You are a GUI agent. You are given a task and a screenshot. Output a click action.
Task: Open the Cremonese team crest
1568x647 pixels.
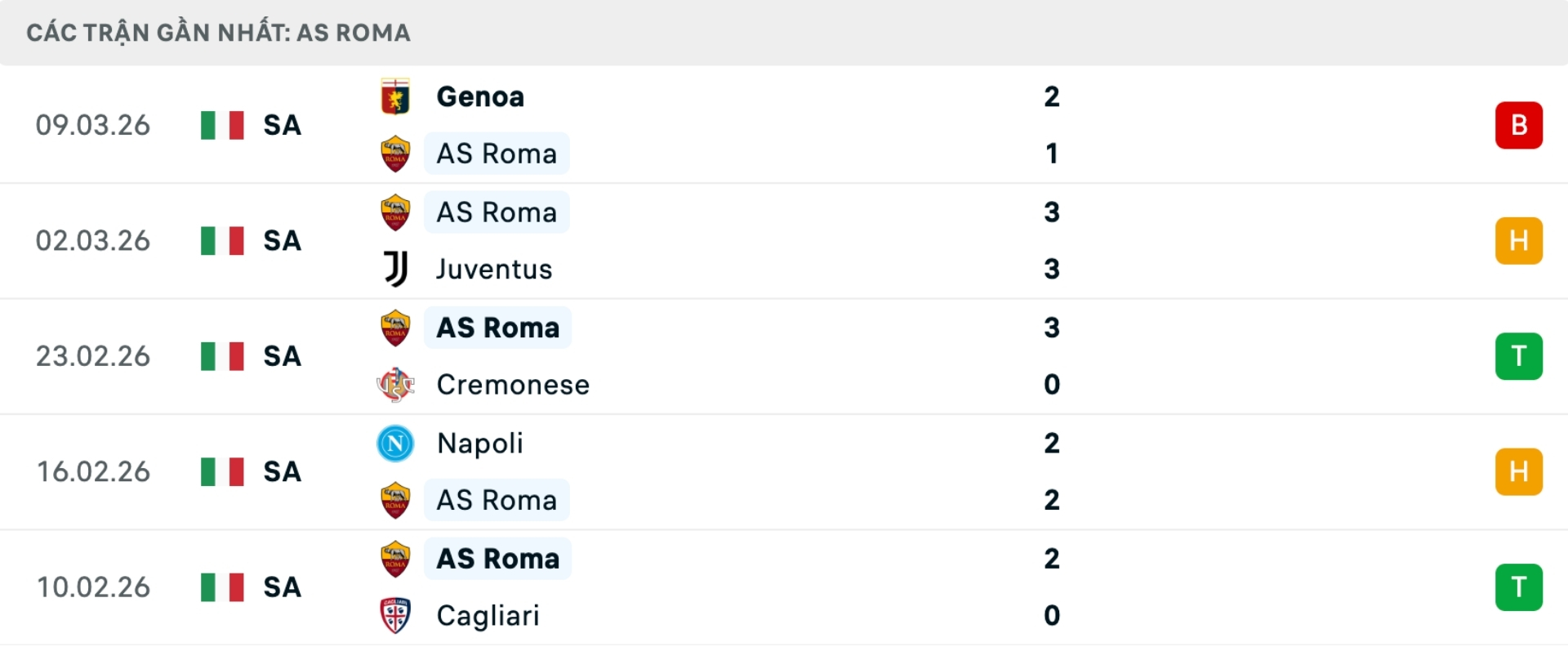pos(395,385)
